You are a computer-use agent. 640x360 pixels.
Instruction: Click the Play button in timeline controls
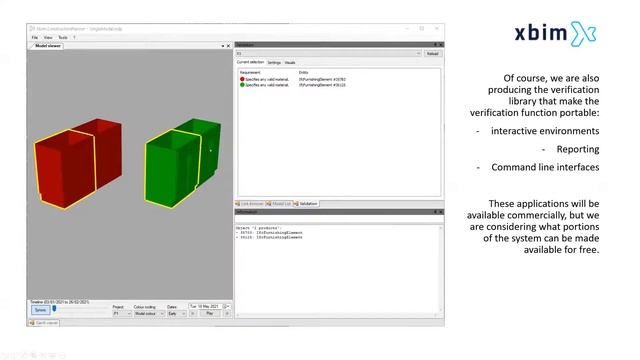coord(209,313)
